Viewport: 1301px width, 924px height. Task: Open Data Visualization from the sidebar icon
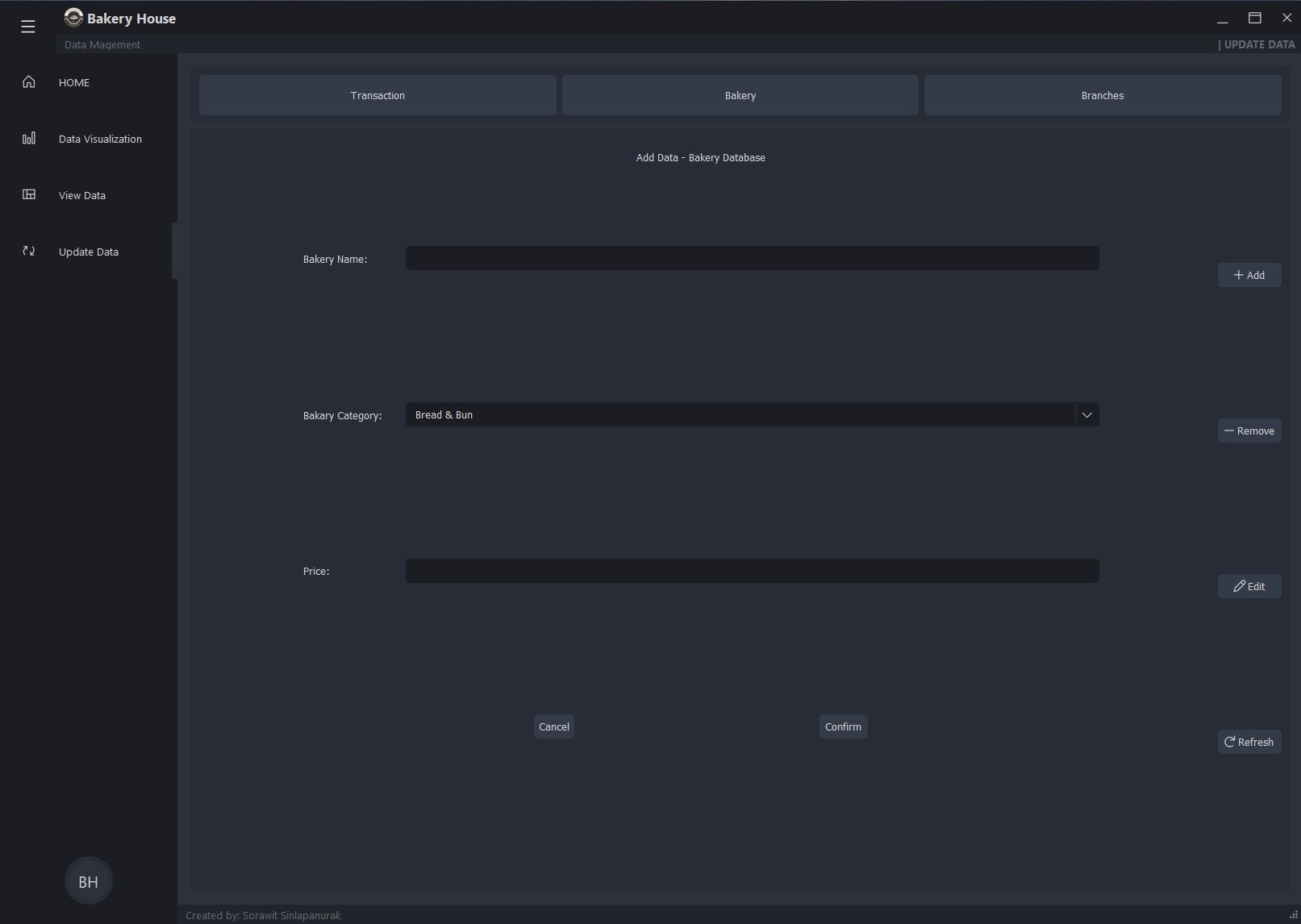coord(28,138)
